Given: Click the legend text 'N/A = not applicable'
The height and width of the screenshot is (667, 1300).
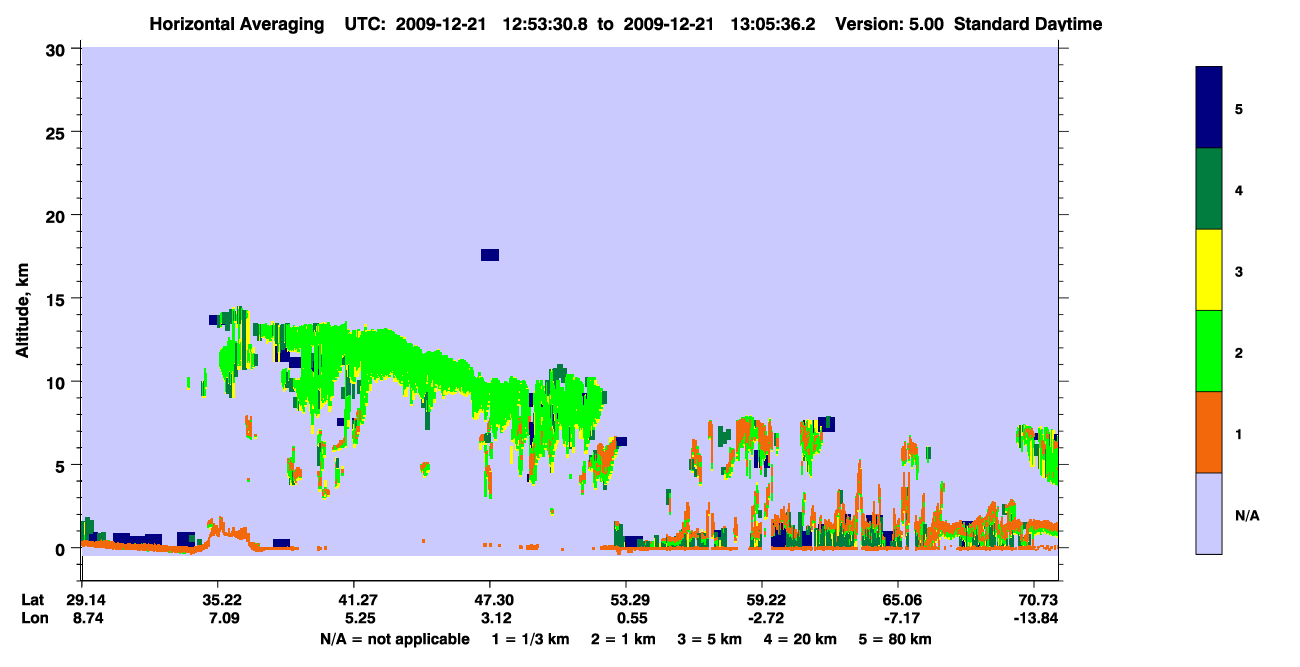Looking at the screenshot, I should click(394, 639).
